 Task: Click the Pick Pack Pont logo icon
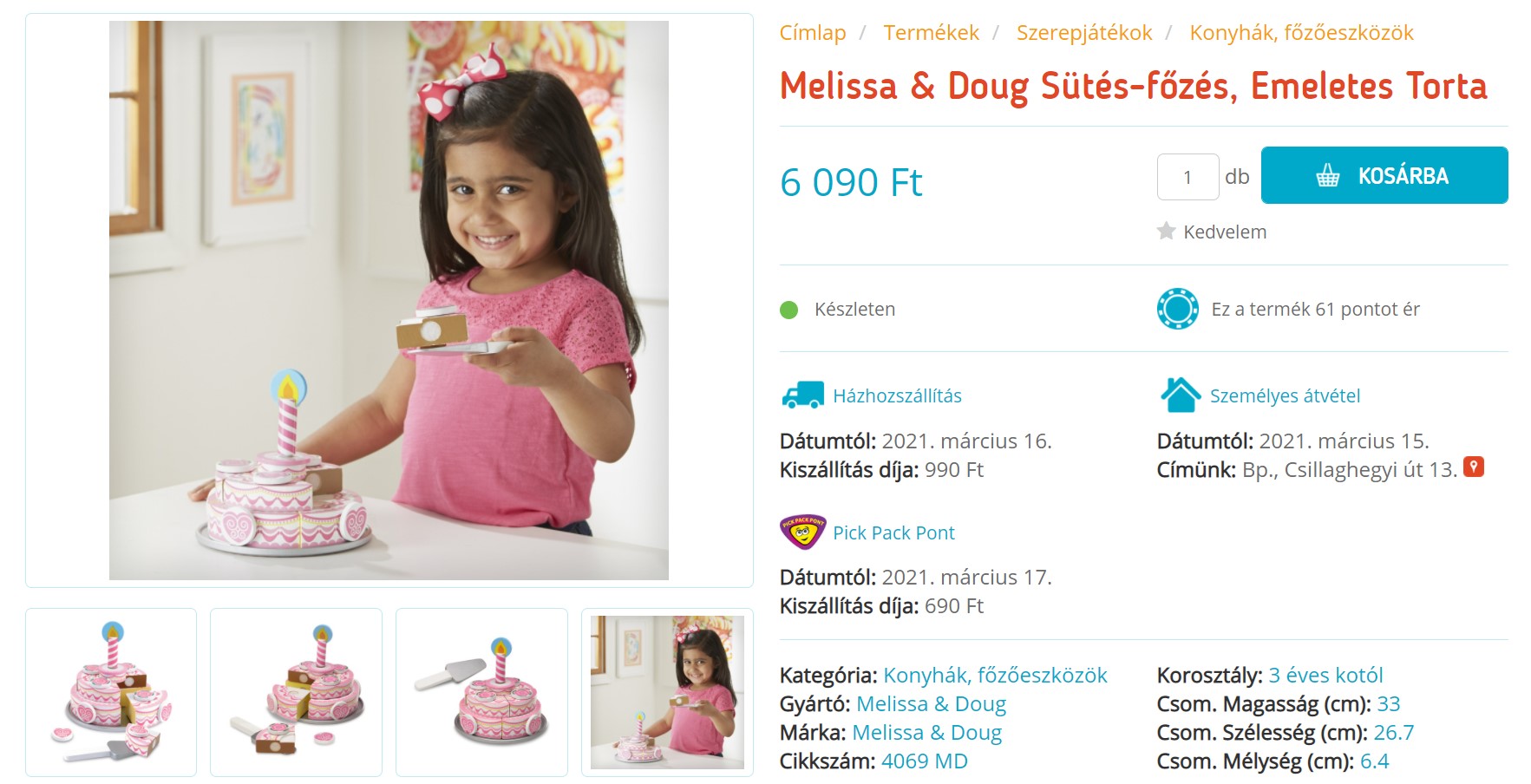(x=802, y=532)
